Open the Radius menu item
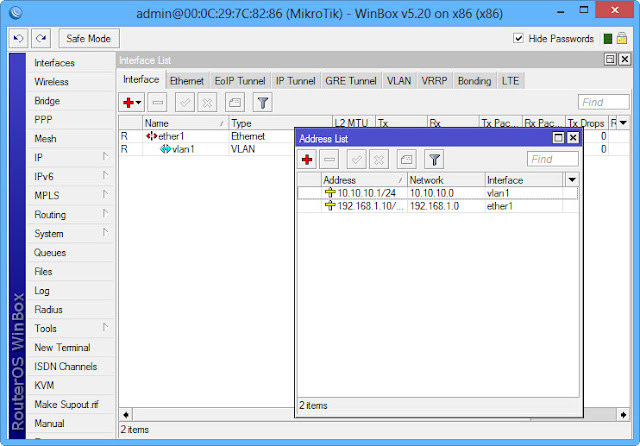The width and height of the screenshot is (640, 446). coord(70,309)
